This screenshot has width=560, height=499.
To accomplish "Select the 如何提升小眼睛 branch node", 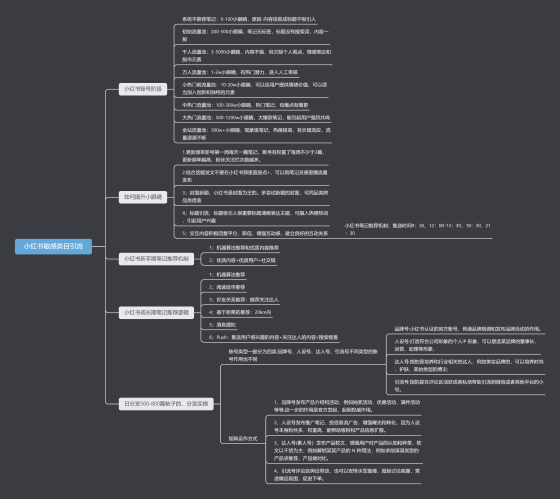I will [143, 197].
